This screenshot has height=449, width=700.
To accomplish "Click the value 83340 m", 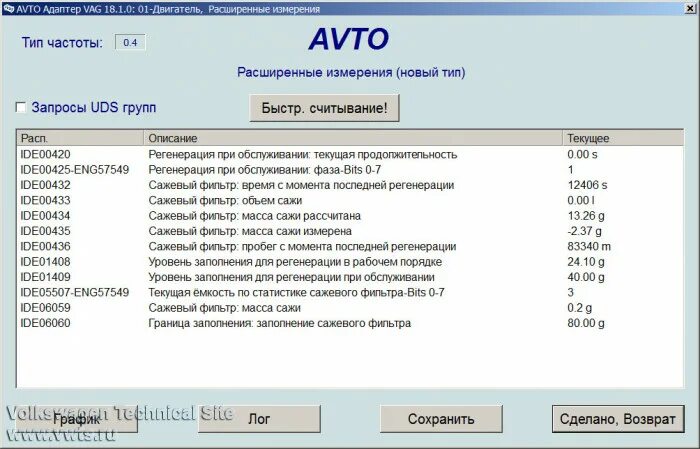I will (589, 246).
